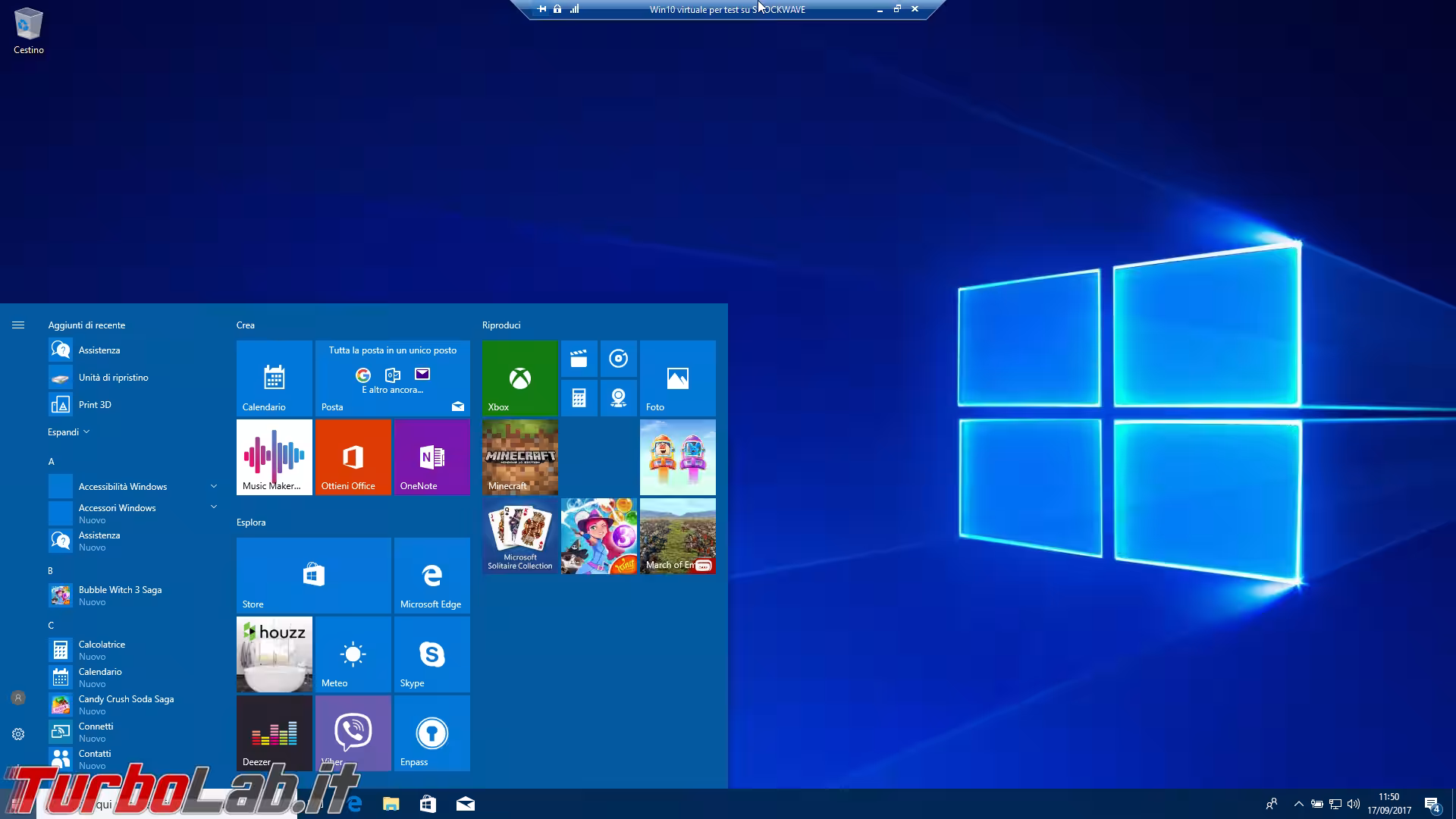Launch the Skype tile

[x=431, y=654]
